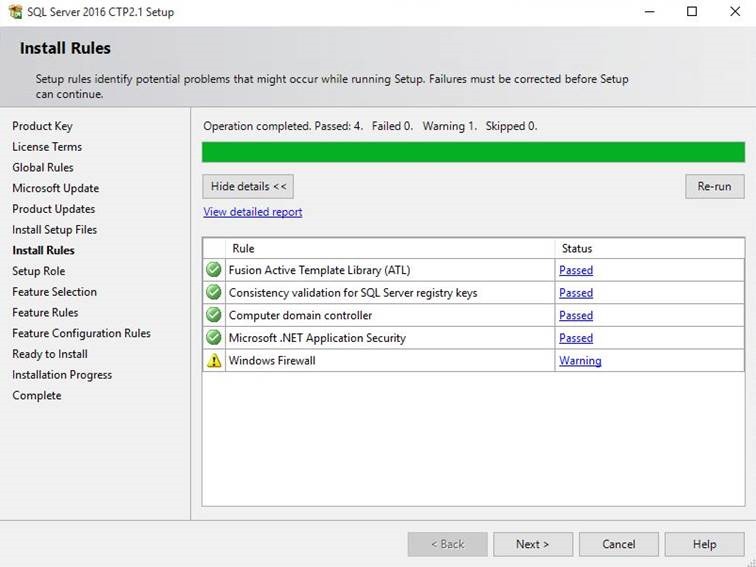Select the Setup Role step
The image size is (756, 567).
pos(39,271)
